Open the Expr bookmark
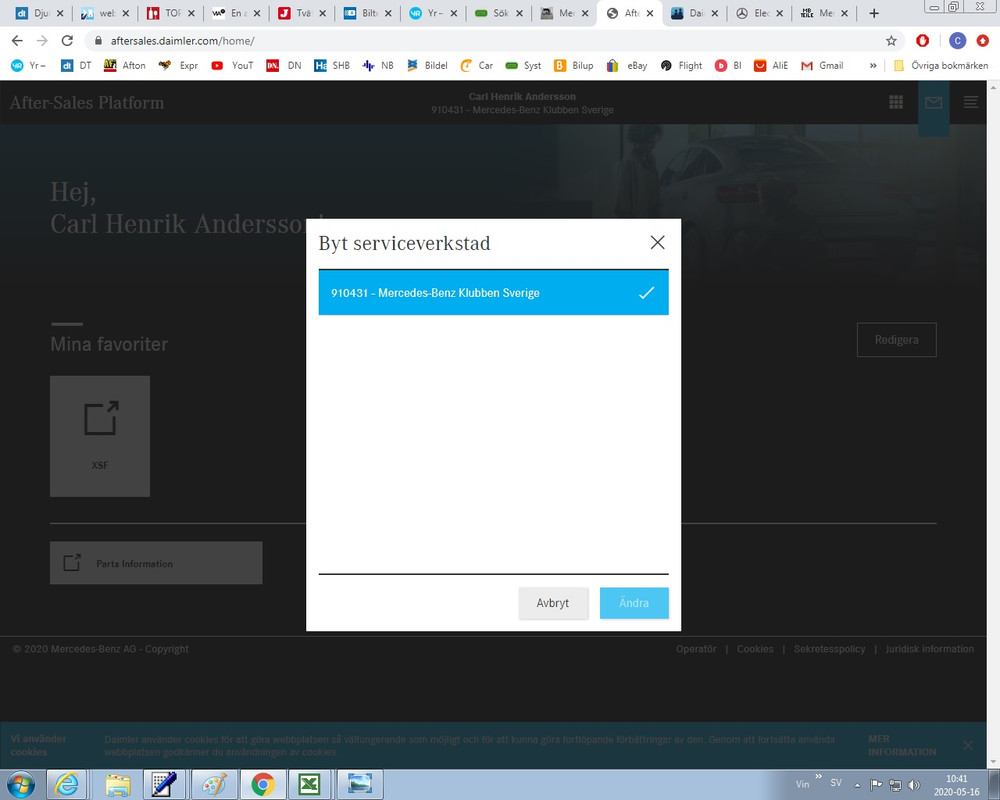This screenshot has width=1000, height=800. click(179, 65)
